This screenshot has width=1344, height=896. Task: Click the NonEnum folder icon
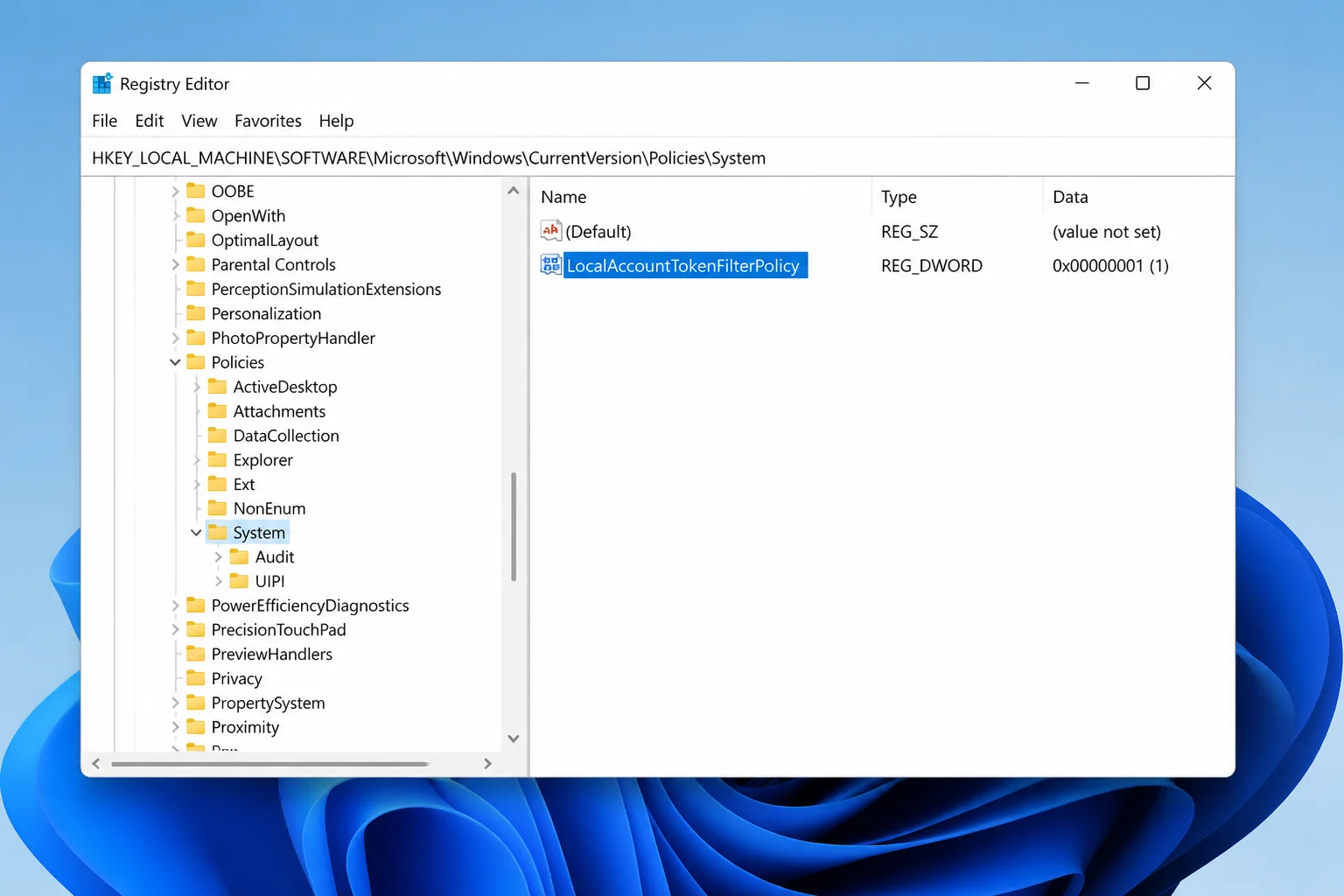pos(218,508)
